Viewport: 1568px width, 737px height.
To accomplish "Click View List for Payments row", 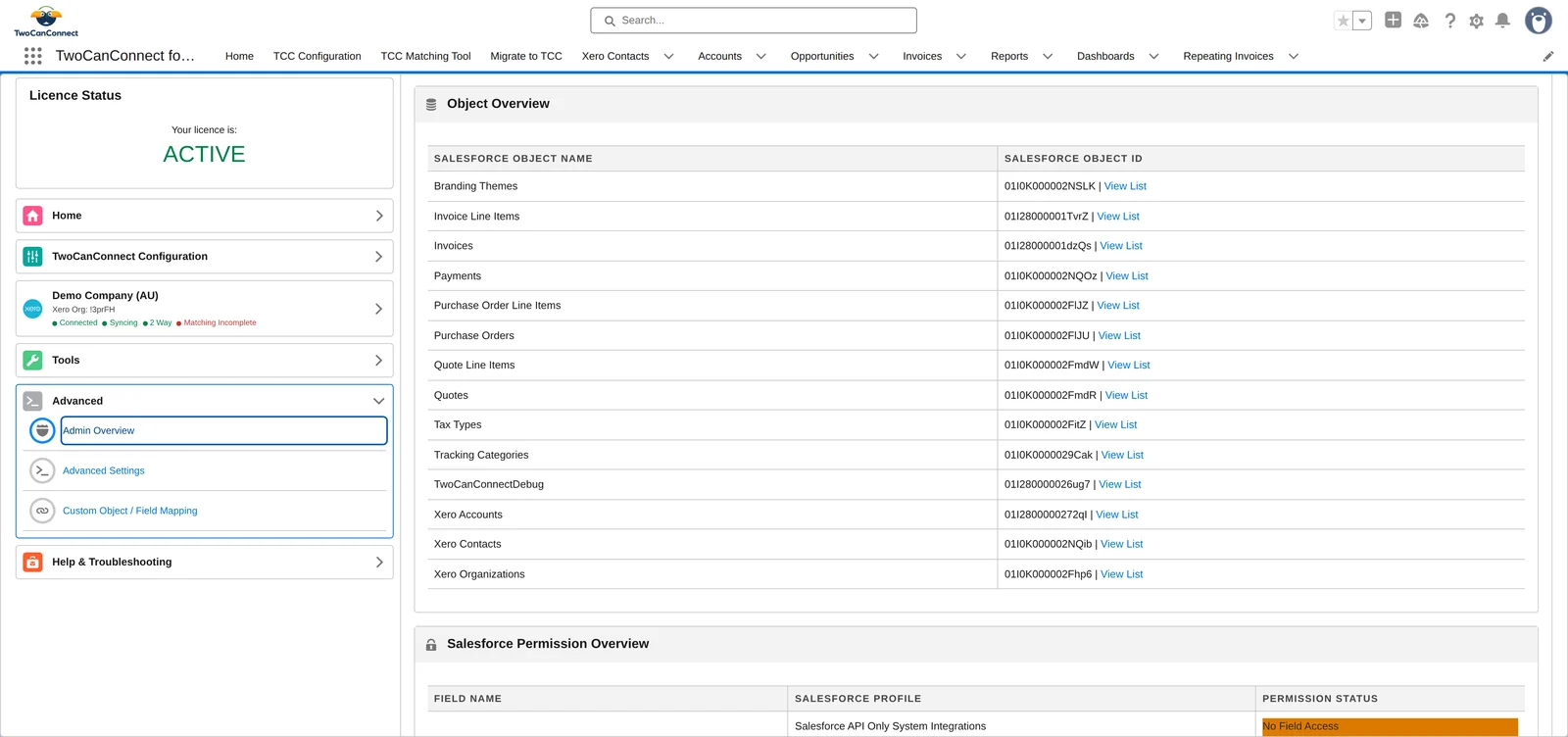I will point(1127,276).
